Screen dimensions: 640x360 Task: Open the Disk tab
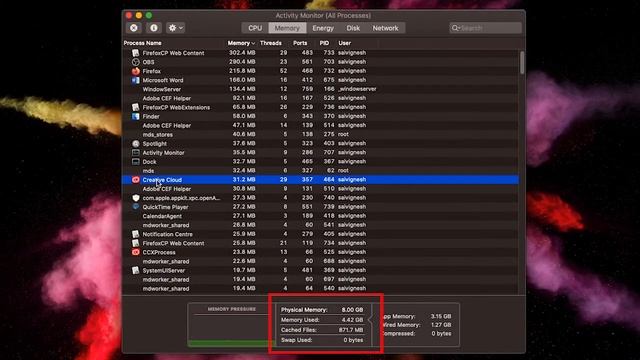[353, 28]
